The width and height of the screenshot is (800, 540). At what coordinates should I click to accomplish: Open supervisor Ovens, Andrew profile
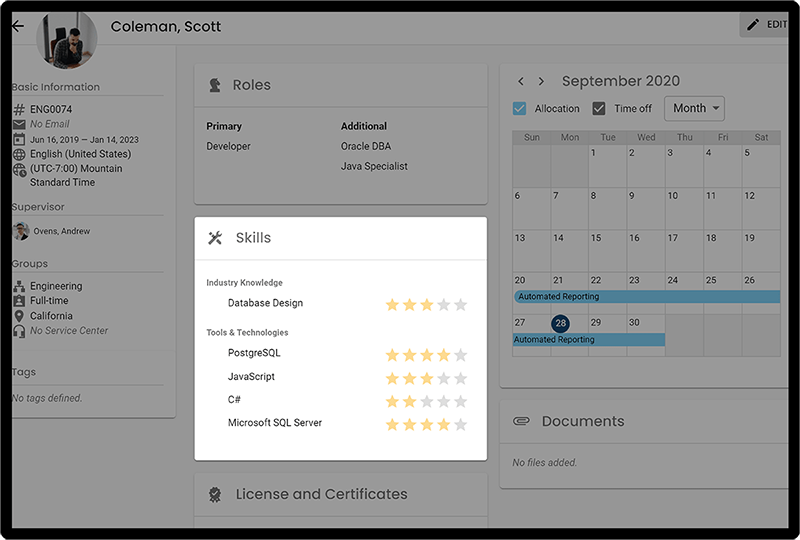[59, 231]
